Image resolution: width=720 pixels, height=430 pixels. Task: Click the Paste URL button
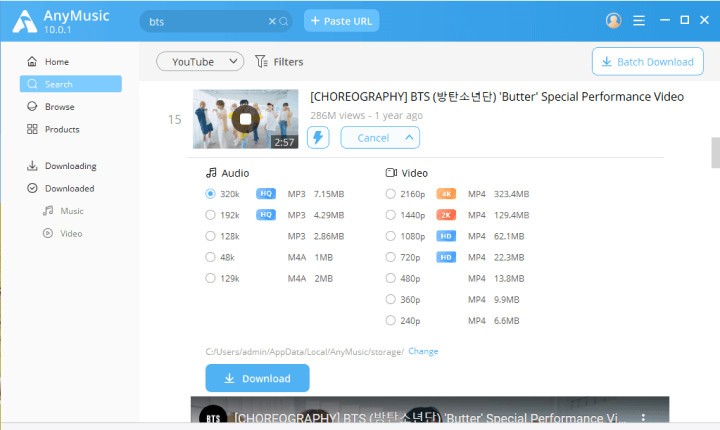tap(341, 21)
